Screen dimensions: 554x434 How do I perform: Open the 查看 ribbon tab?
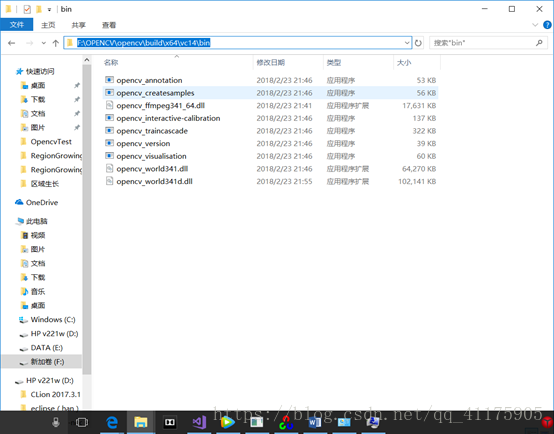coord(109,25)
